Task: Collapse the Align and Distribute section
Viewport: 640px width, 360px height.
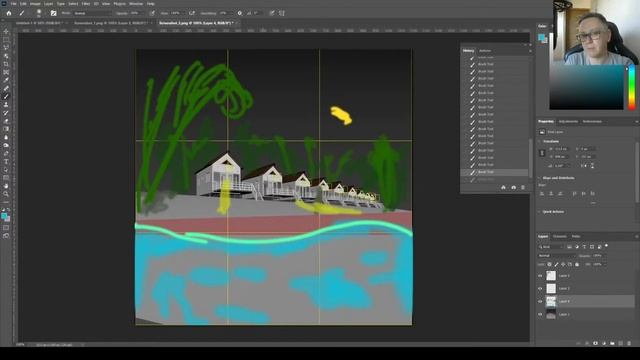Action: point(539,178)
